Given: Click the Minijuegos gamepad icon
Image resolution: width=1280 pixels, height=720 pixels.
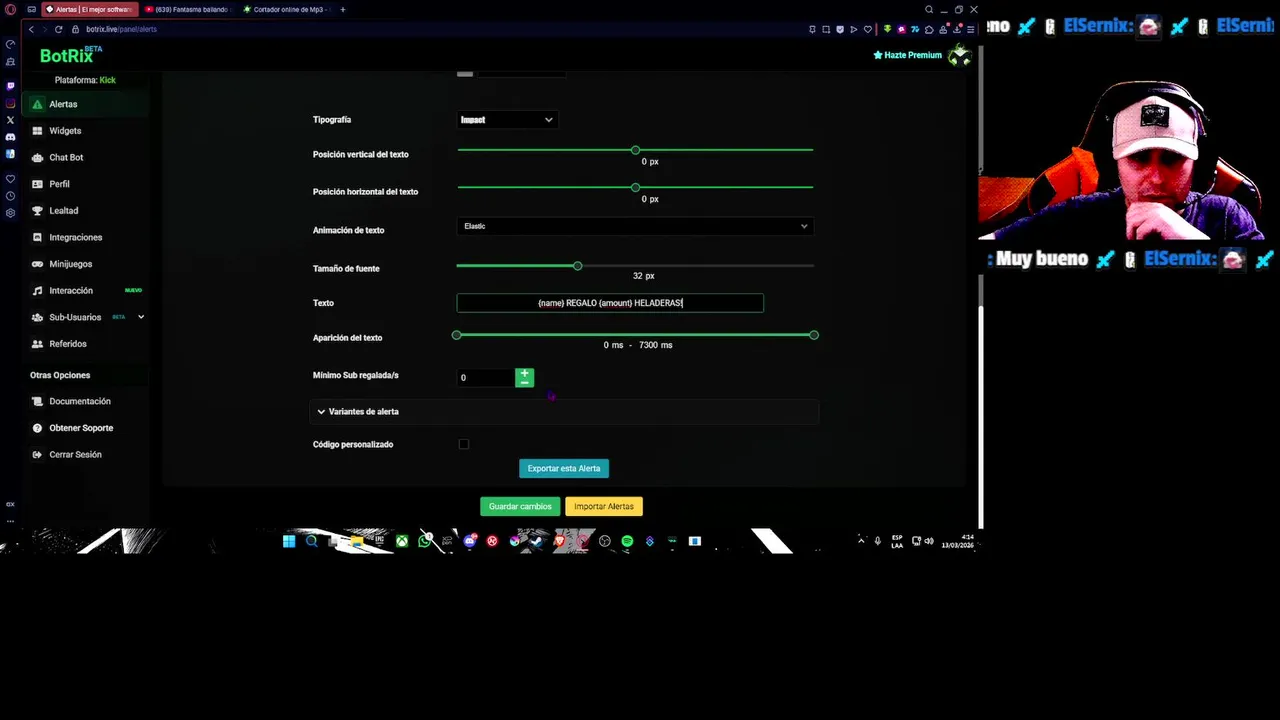Looking at the screenshot, I should (x=37, y=264).
